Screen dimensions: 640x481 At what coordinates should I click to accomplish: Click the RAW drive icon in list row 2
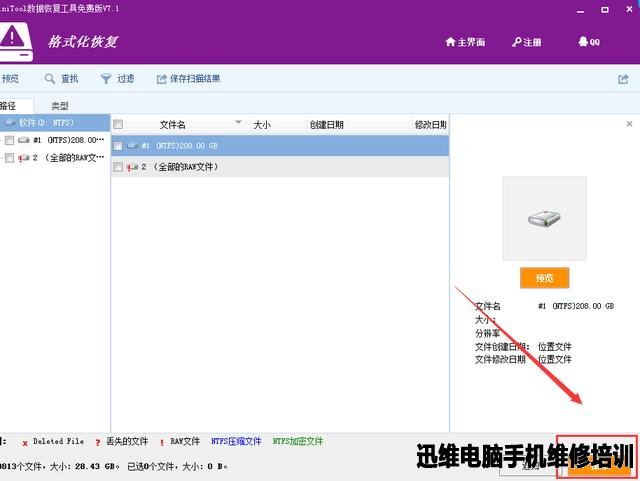(132, 167)
